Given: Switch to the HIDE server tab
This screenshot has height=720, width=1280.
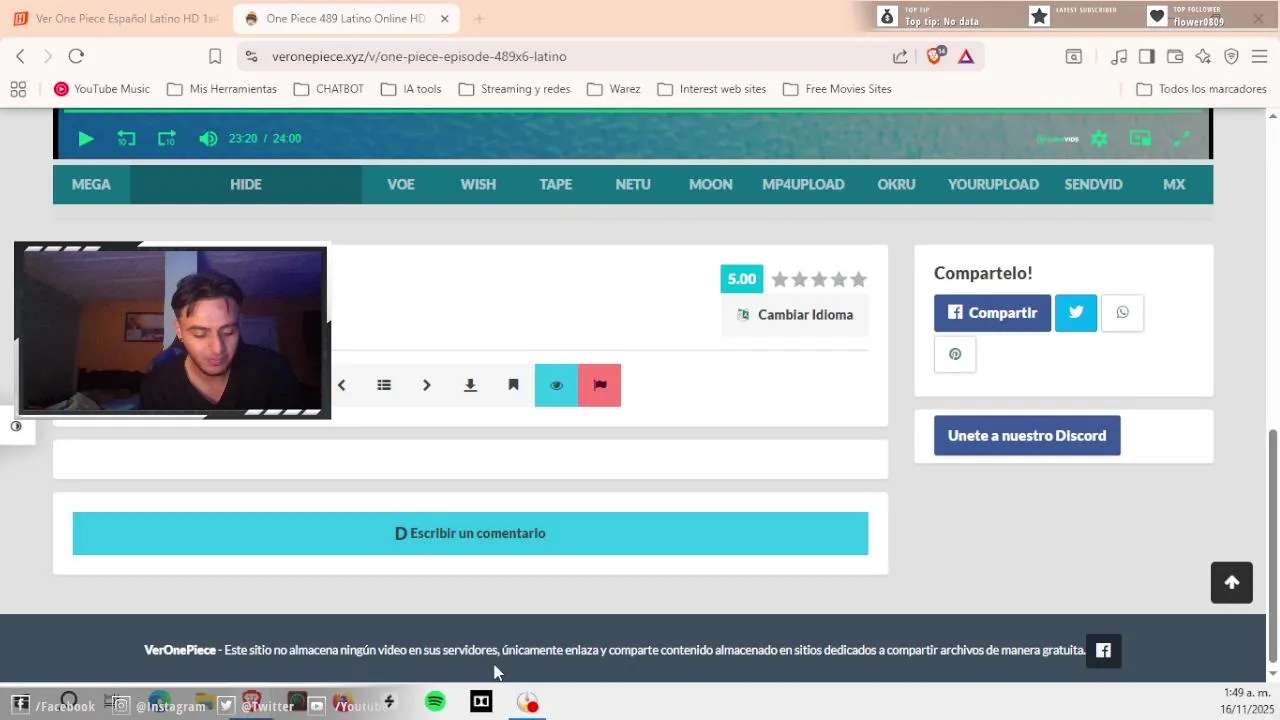Looking at the screenshot, I should [245, 184].
